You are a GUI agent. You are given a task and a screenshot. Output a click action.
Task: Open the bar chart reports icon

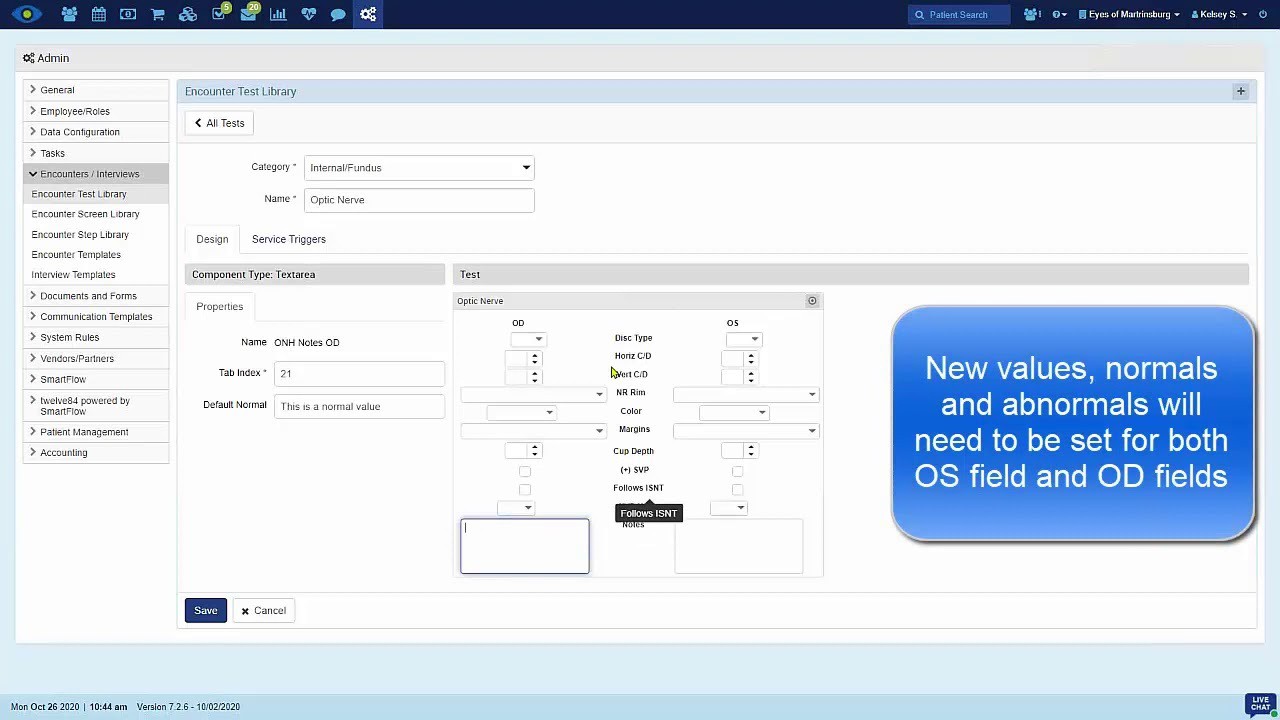click(x=278, y=14)
